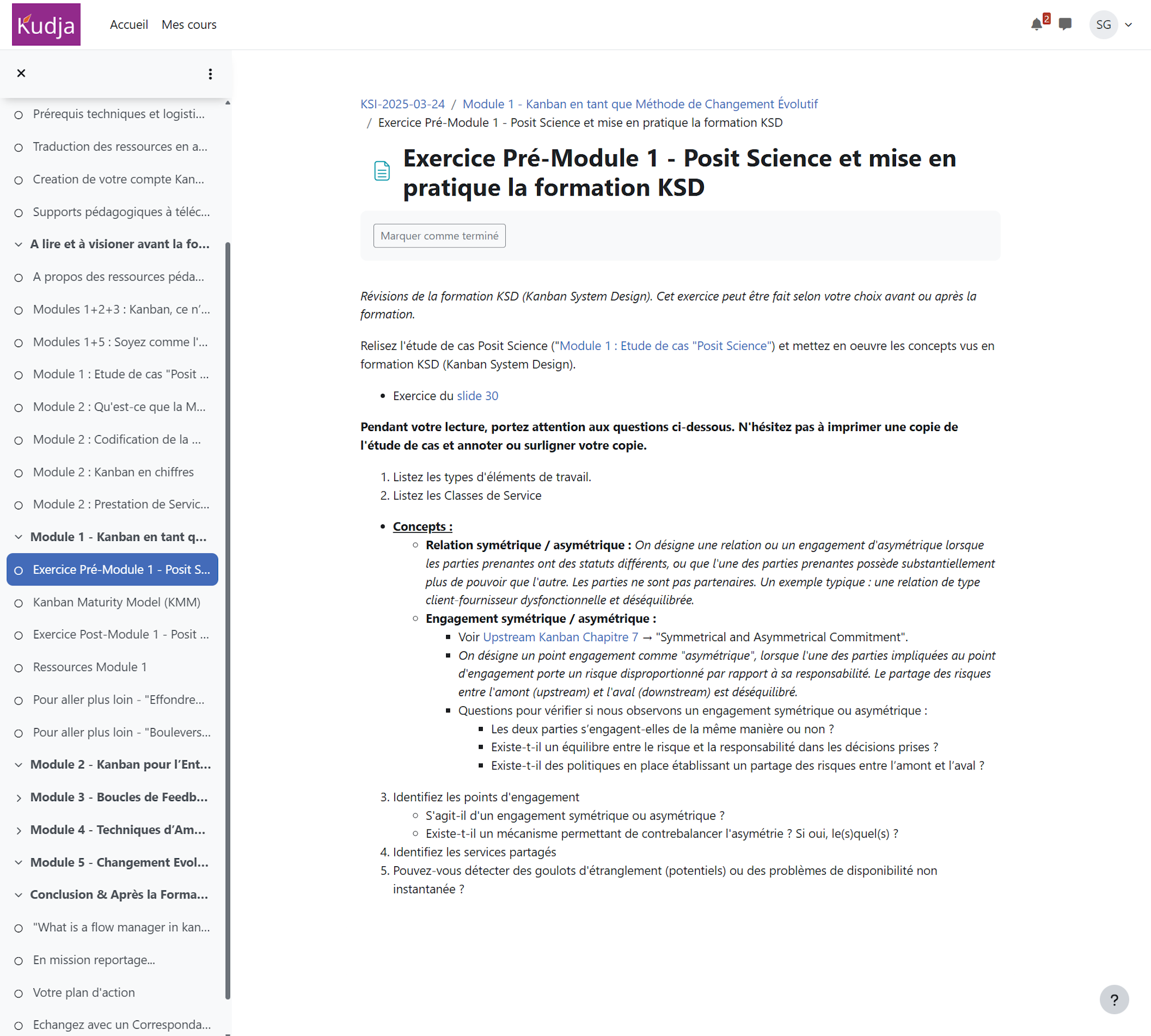This screenshot has width=1151, height=1036.
Task: Close the course index drawer
Action: pos(21,73)
